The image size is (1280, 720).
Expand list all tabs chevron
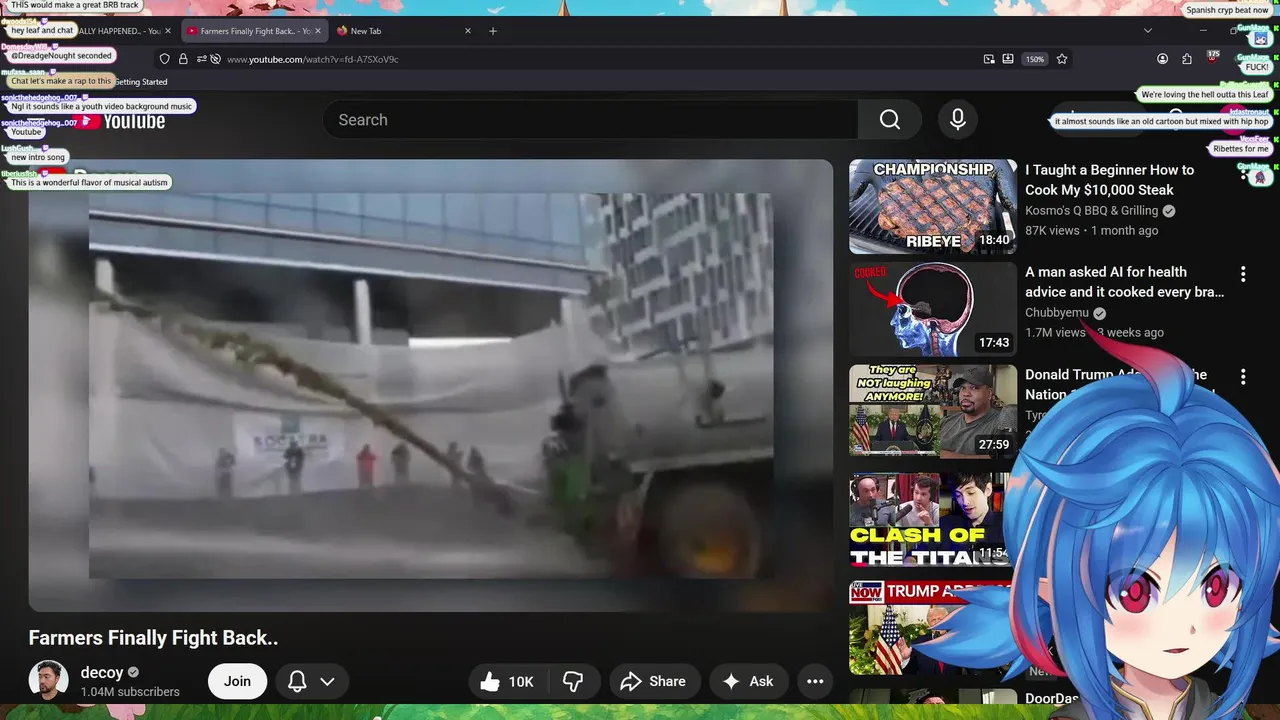tap(1147, 31)
